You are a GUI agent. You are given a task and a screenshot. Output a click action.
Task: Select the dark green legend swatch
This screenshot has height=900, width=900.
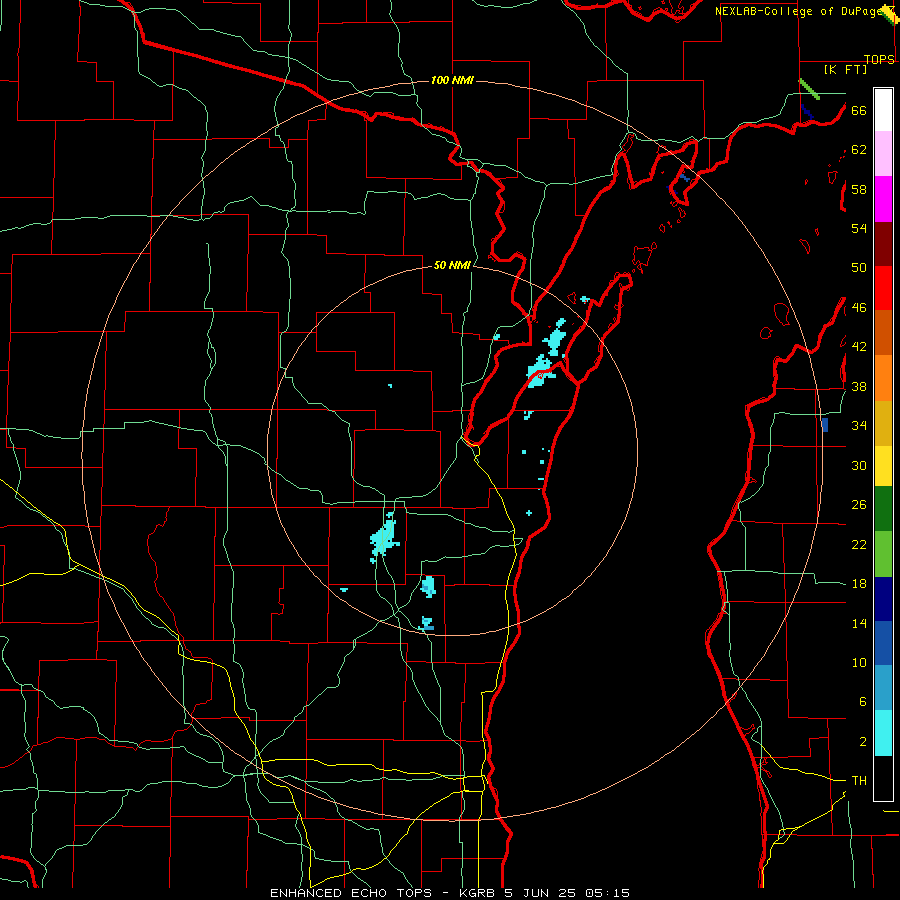[x=883, y=509]
